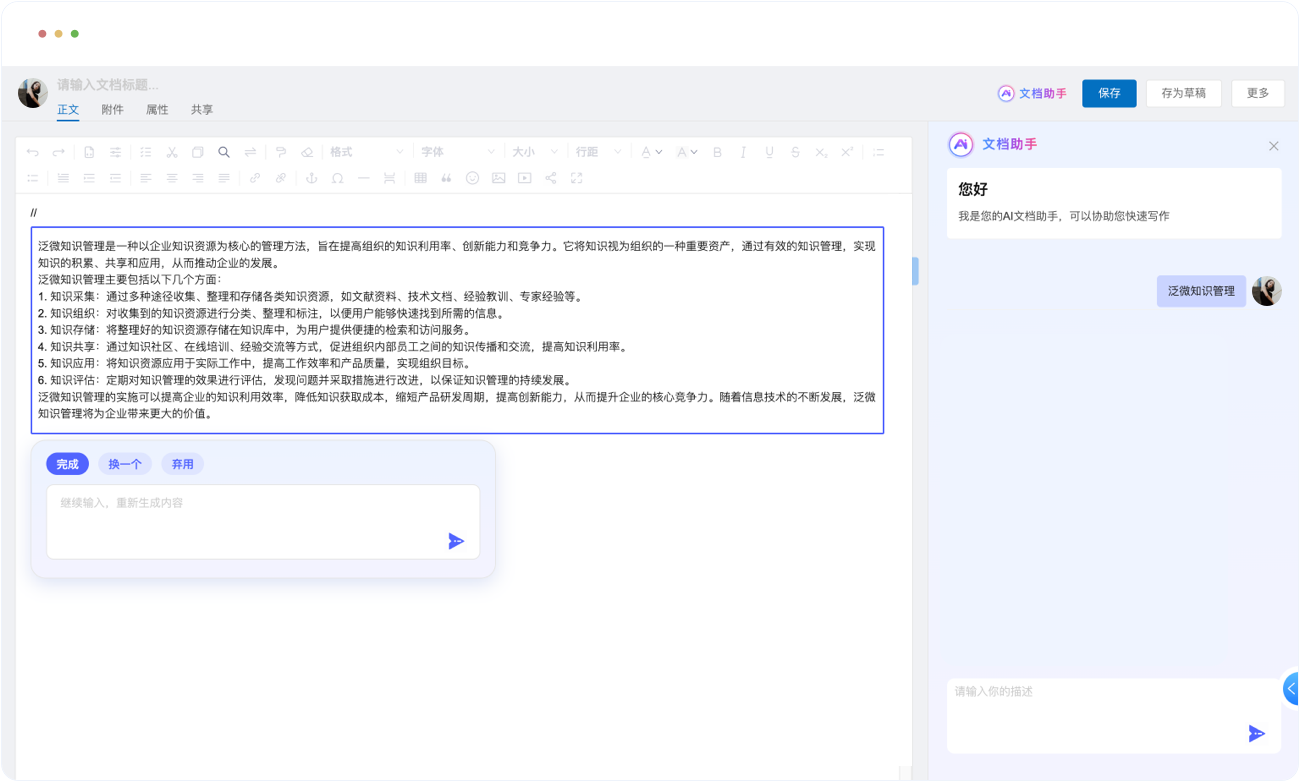Switch to the 附件 tab
The image size is (1300, 782).
[112, 110]
